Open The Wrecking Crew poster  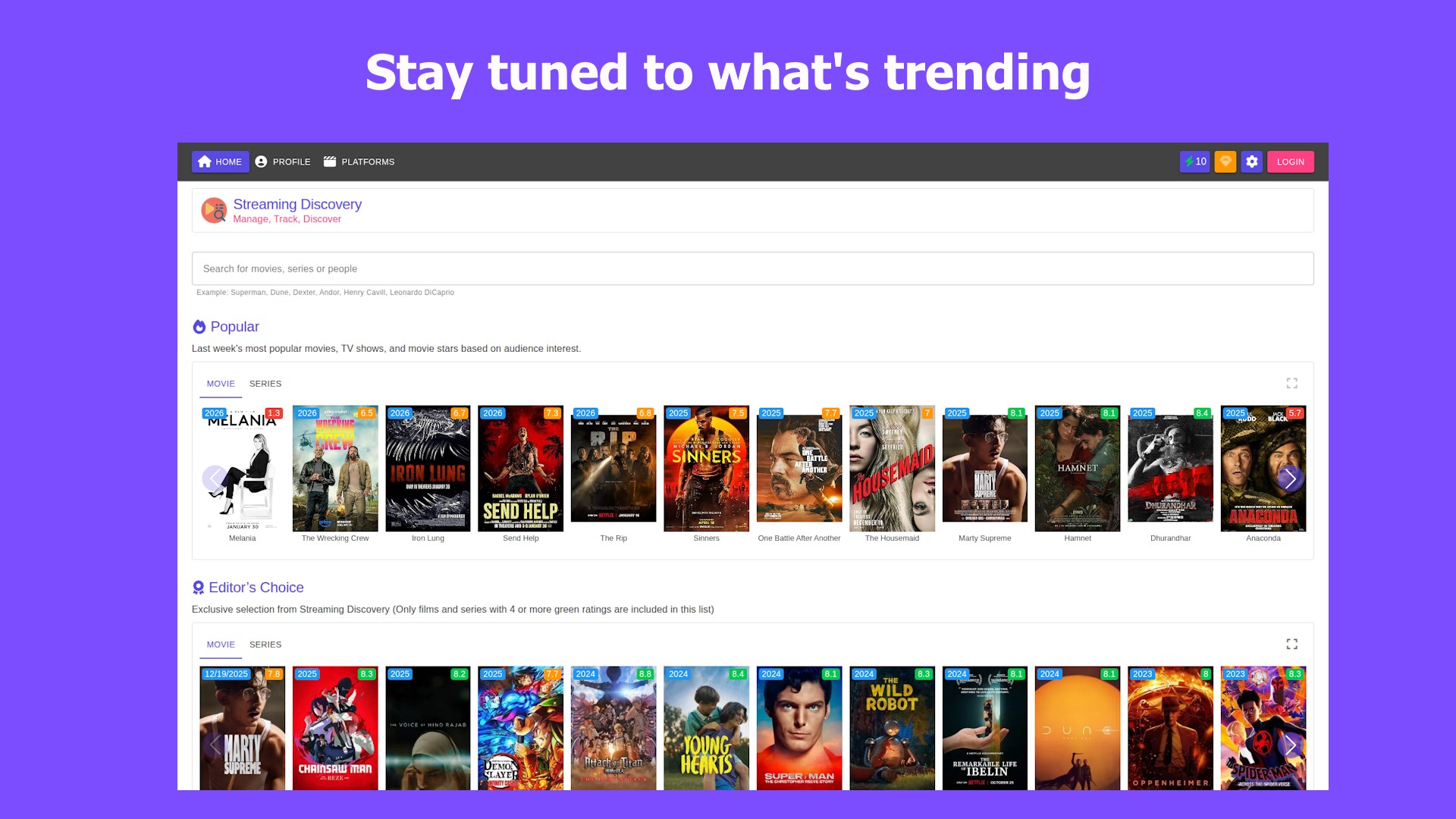pyautogui.click(x=335, y=469)
